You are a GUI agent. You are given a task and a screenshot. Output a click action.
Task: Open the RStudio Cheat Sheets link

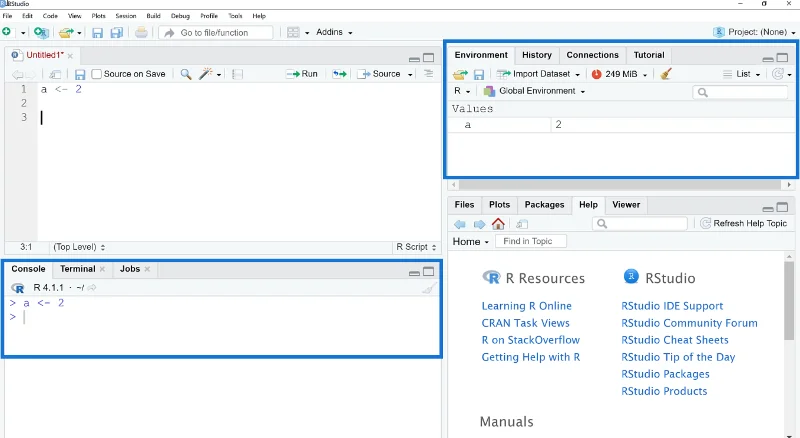point(674,340)
